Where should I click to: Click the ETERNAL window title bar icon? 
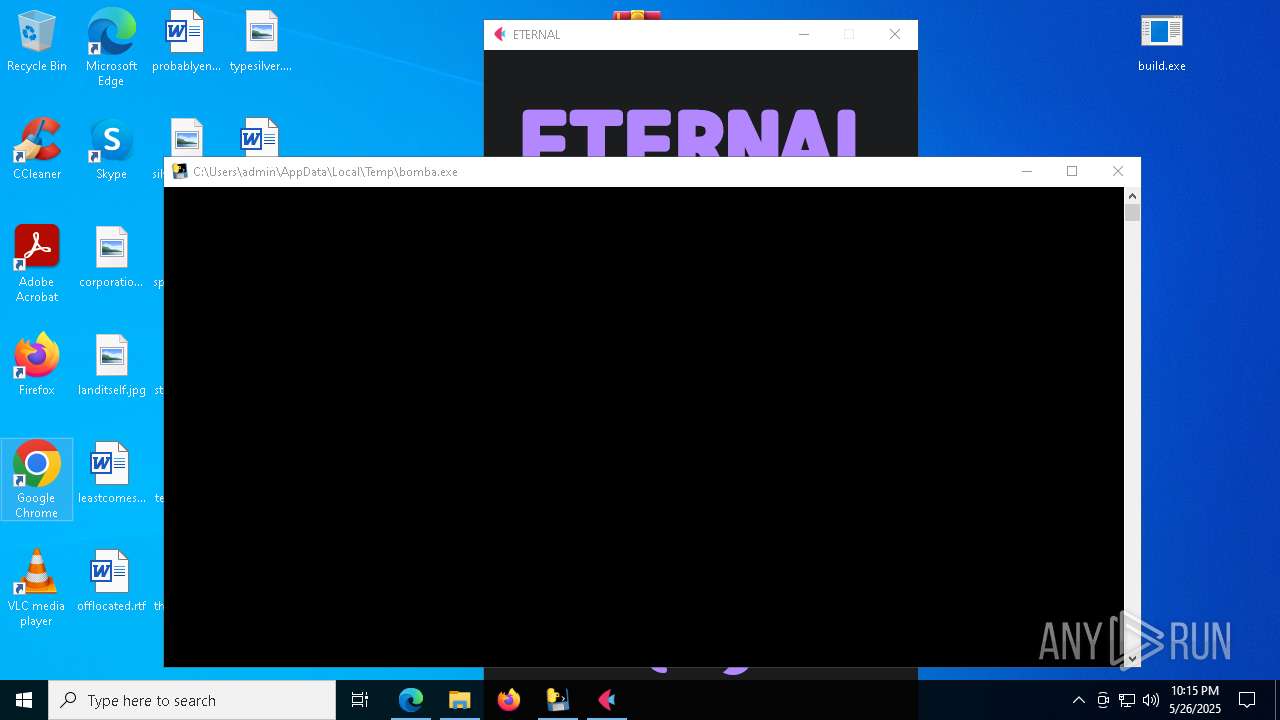(x=500, y=34)
